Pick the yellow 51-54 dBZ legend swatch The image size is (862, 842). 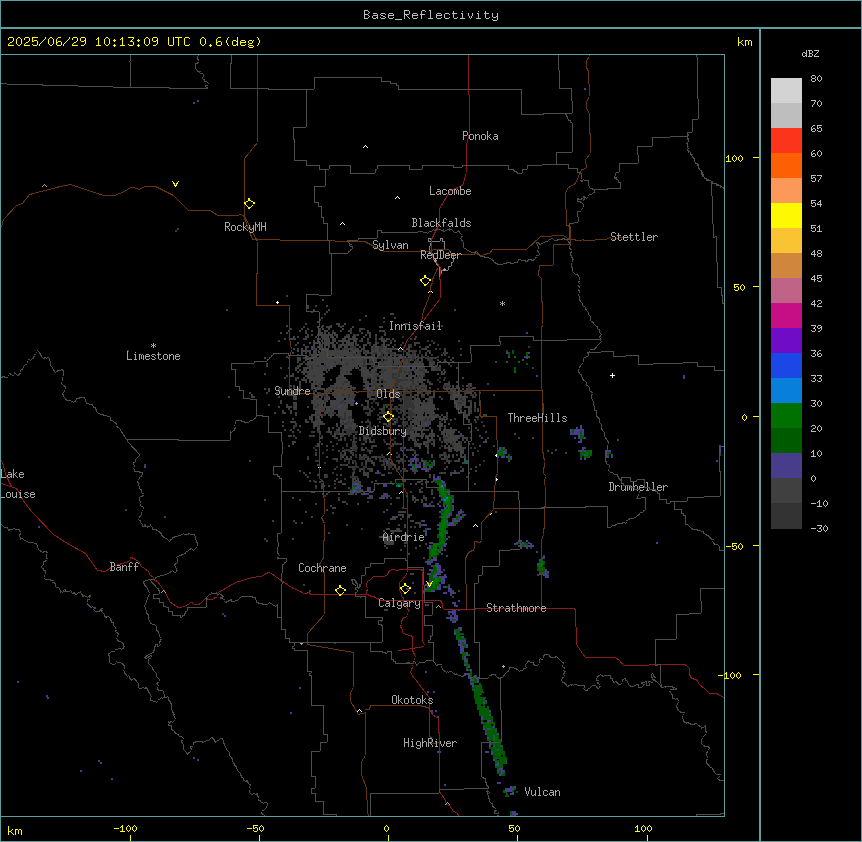point(786,215)
